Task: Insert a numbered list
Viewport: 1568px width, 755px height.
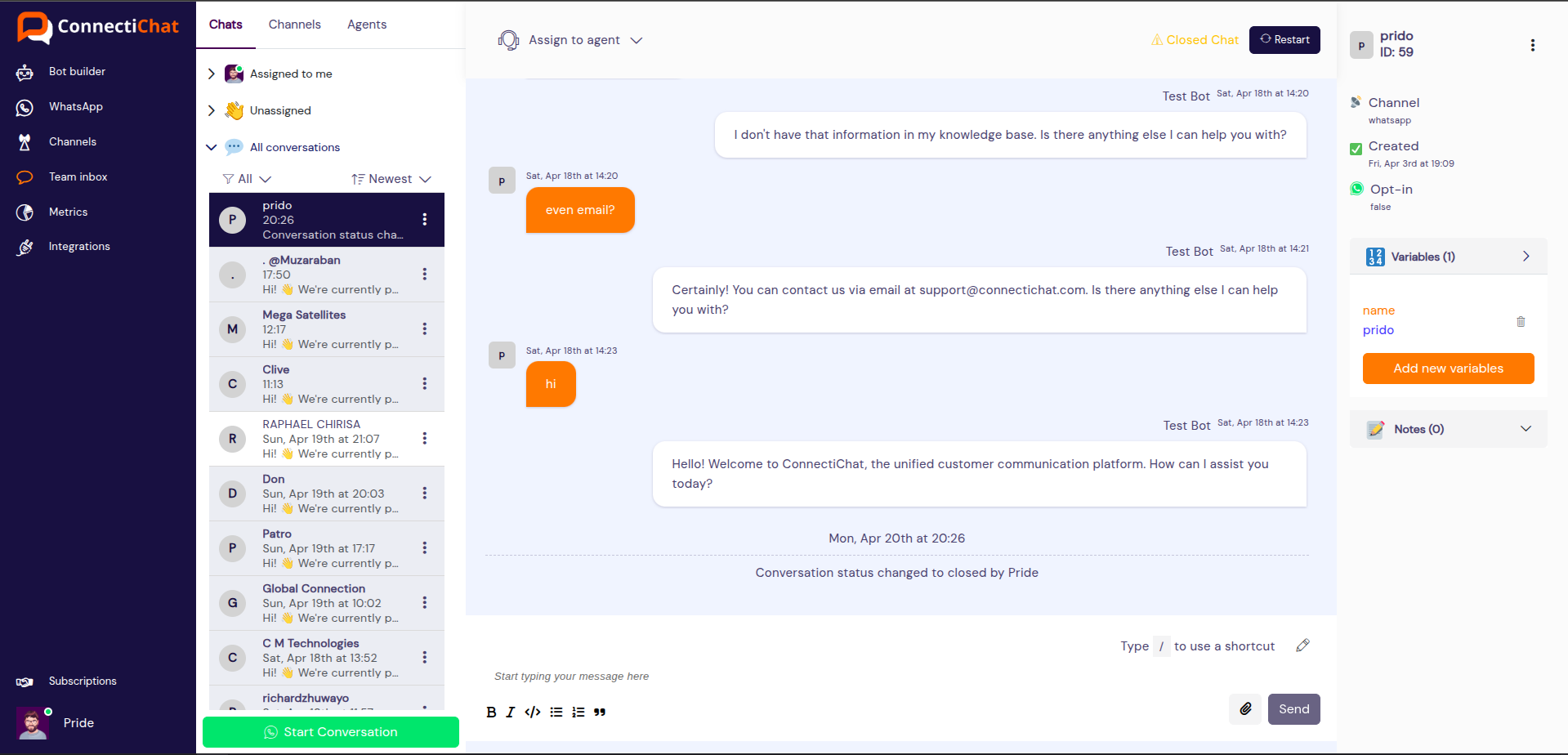Action: click(579, 713)
